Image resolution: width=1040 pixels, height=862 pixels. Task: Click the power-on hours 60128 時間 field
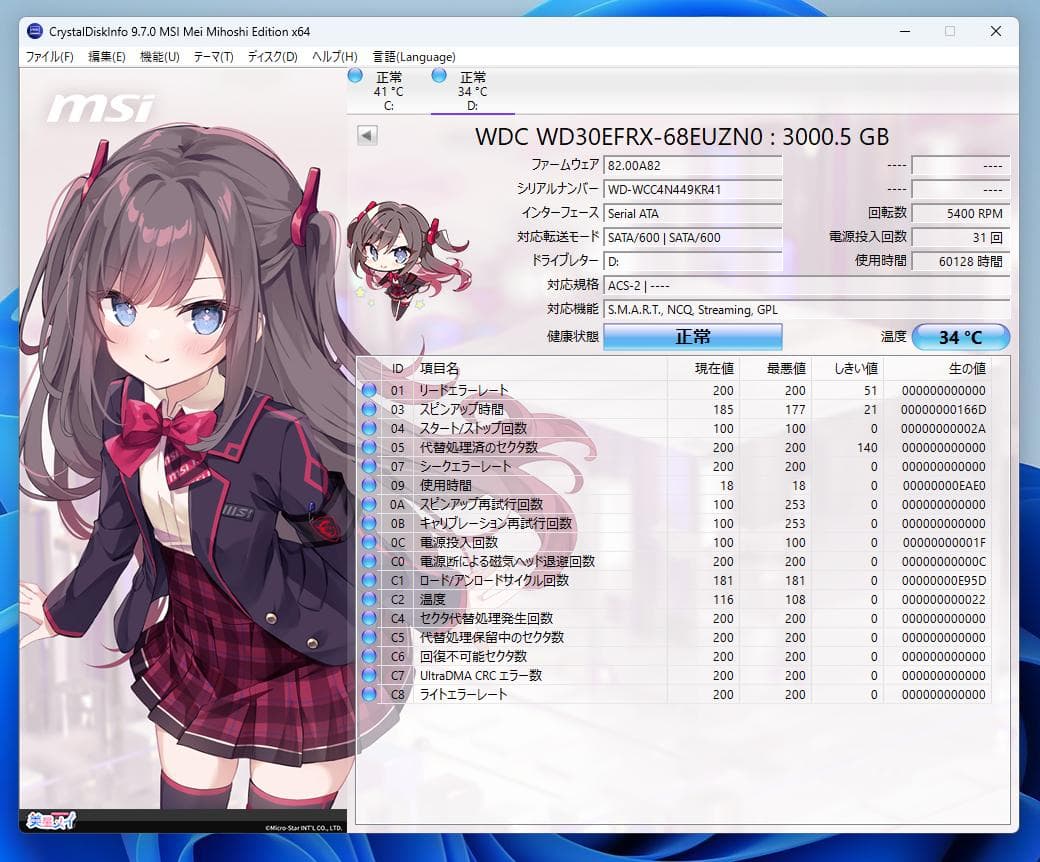960,261
